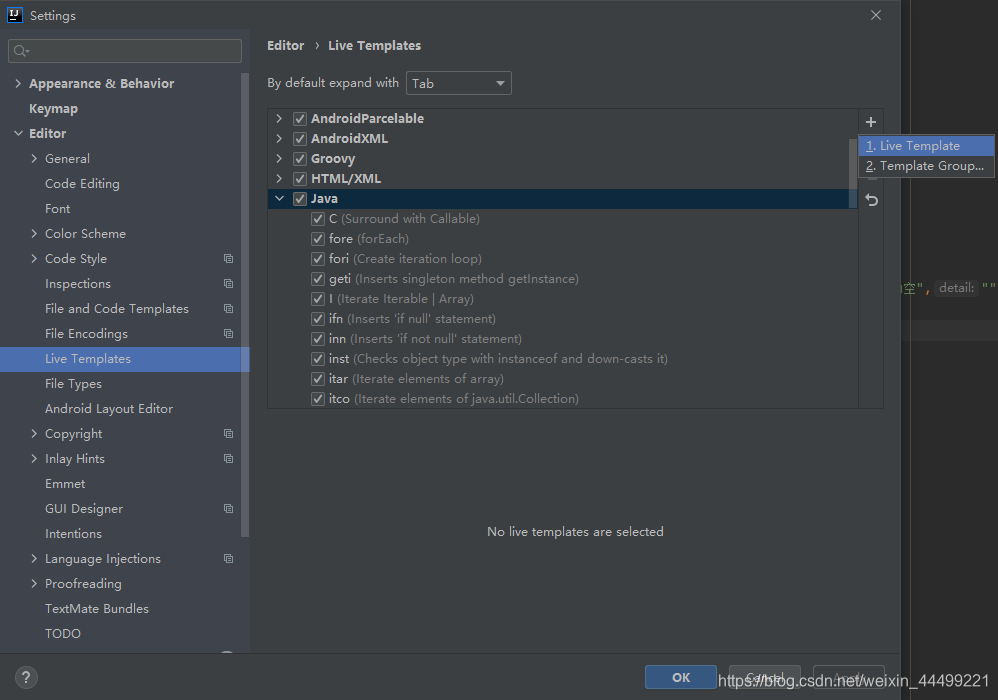
Task: Open the TODO settings page
Action: tap(63, 634)
